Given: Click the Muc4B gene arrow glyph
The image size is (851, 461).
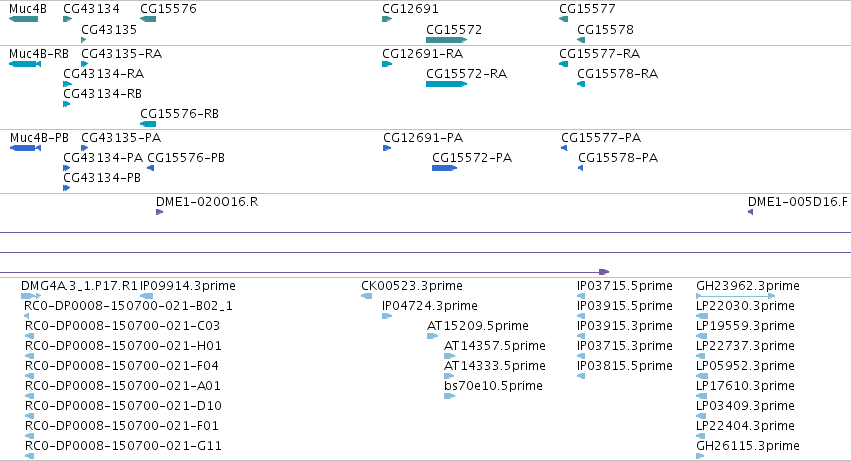Looking at the screenshot, I should click(x=23, y=20).
